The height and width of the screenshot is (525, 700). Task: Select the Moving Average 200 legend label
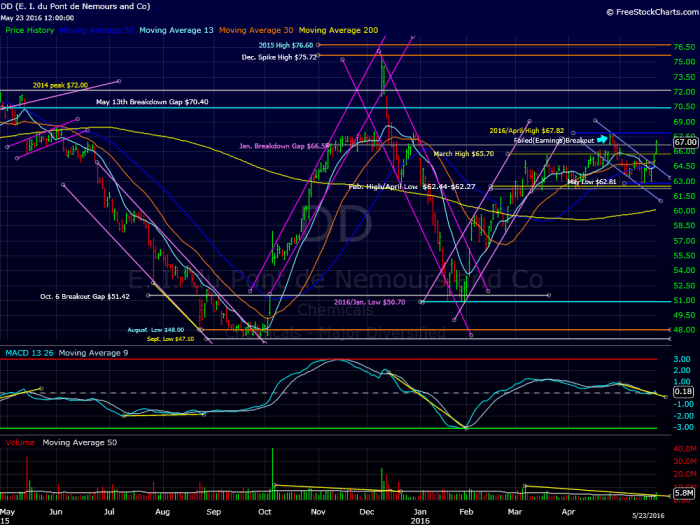point(338,30)
